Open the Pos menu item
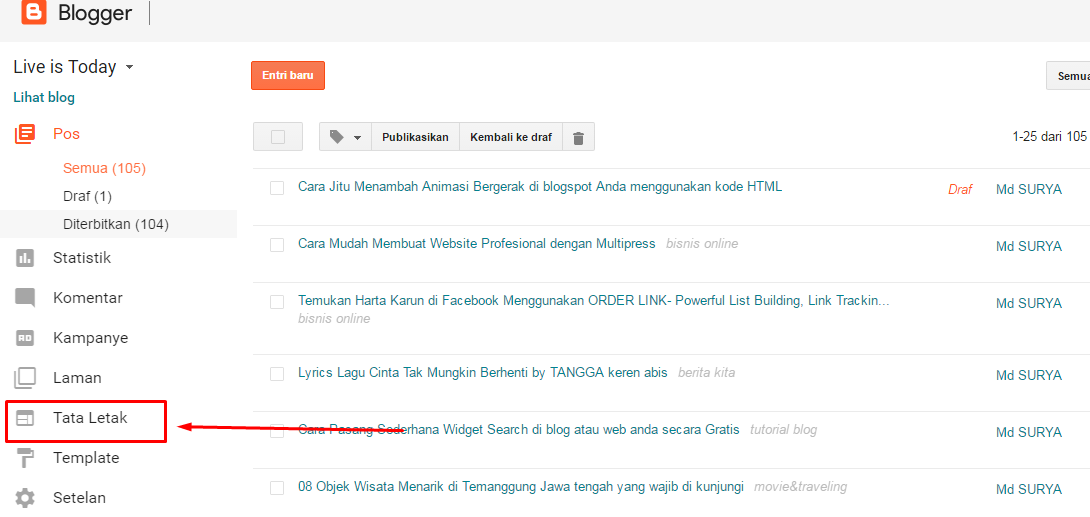Viewport: 1090px width, 517px height. [x=66, y=134]
